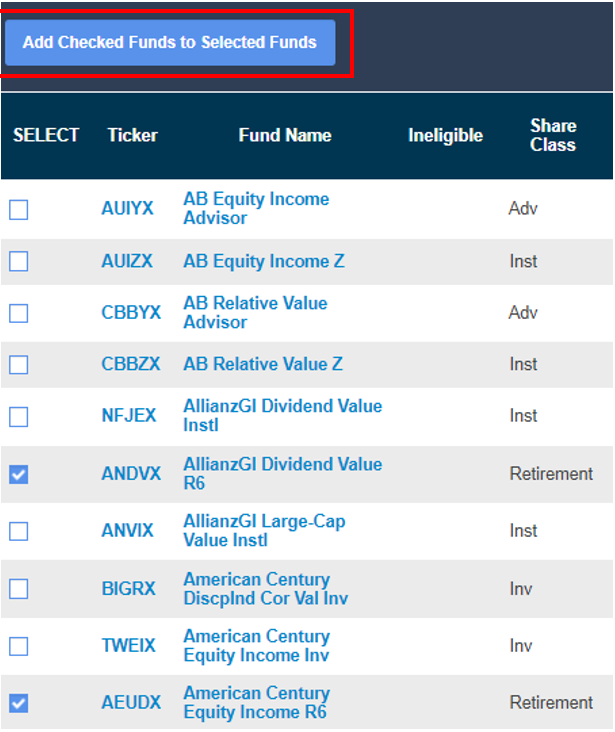
Task: Open the ANDVX ticker link
Action: 131,473
